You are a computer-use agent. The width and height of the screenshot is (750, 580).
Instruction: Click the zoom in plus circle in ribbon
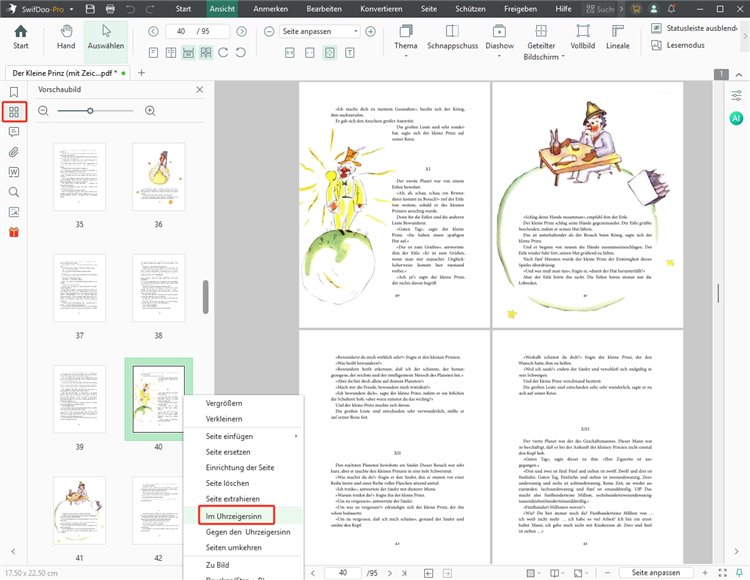371,31
